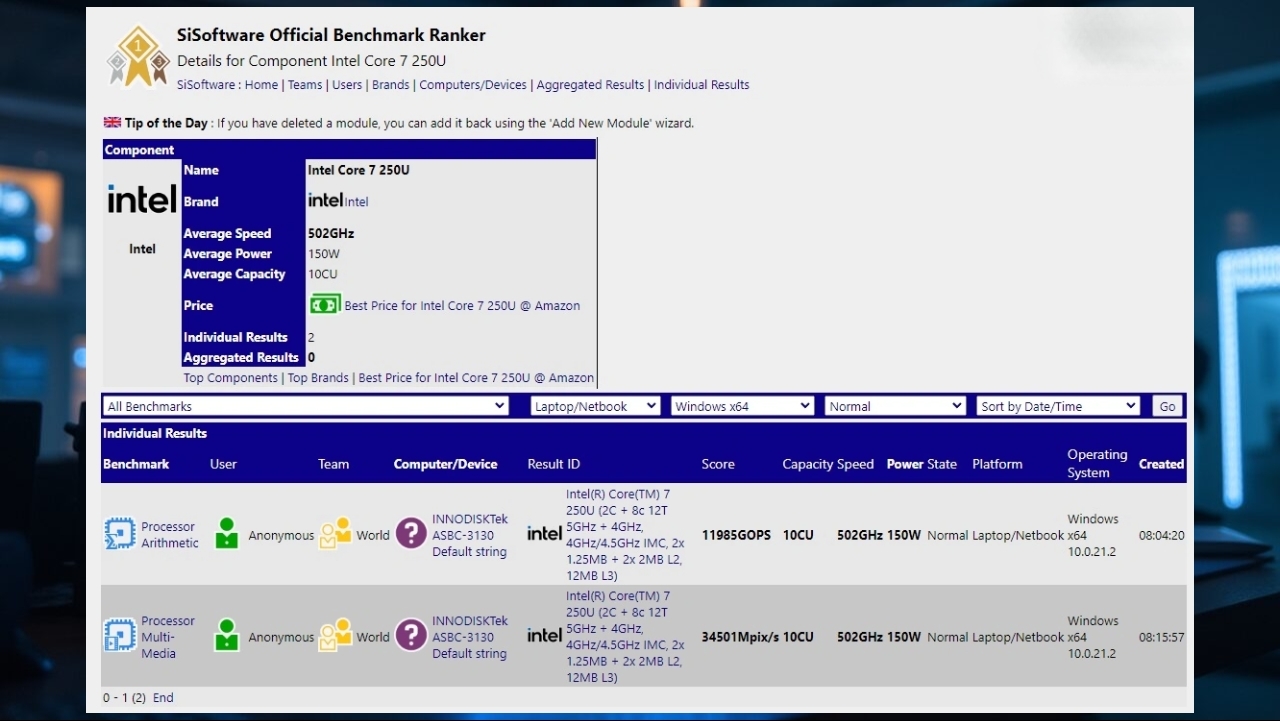Click the Average Speed 502GHz value
1280x721 pixels.
click(331, 234)
